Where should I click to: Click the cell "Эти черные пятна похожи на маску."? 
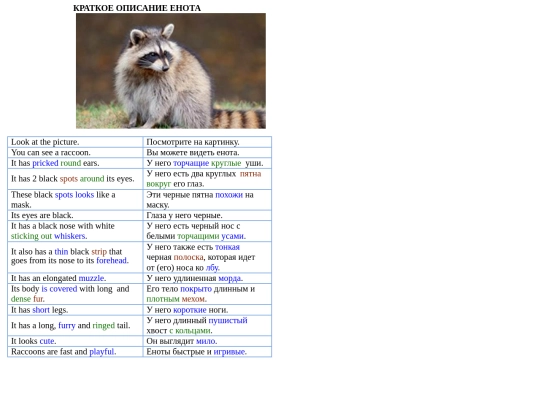[x=207, y=200]
